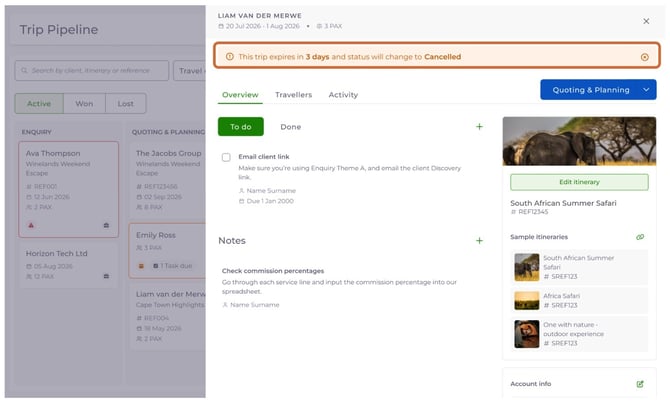Click the briefcase icon on Ava Thompson card

pyautogui.click(x=106, y=225)
